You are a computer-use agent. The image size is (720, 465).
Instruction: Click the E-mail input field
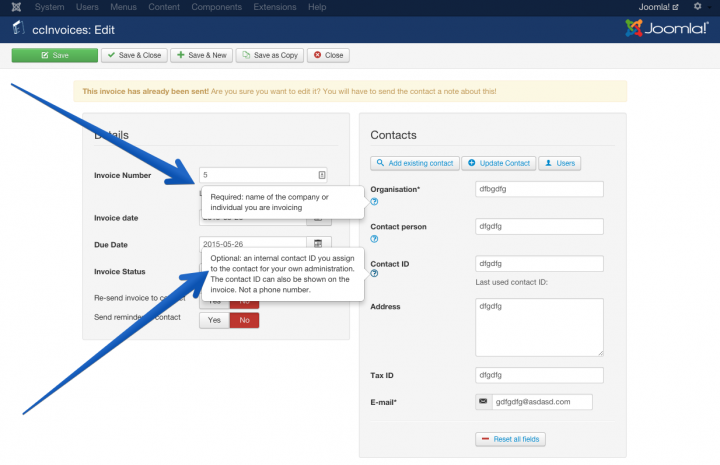tap(542, 402)
